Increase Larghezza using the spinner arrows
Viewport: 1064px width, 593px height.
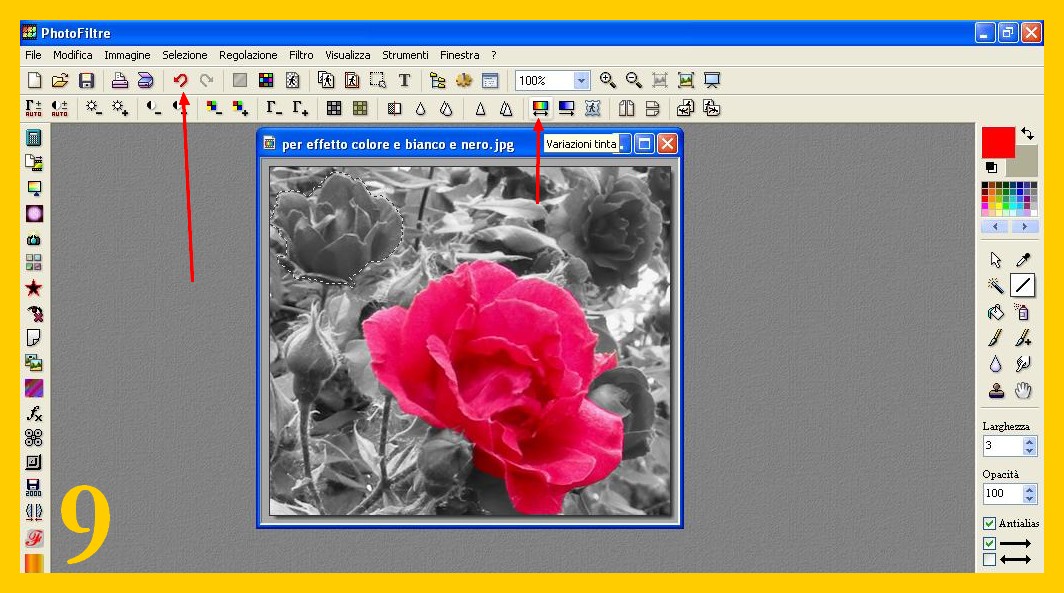[1030, 441]
